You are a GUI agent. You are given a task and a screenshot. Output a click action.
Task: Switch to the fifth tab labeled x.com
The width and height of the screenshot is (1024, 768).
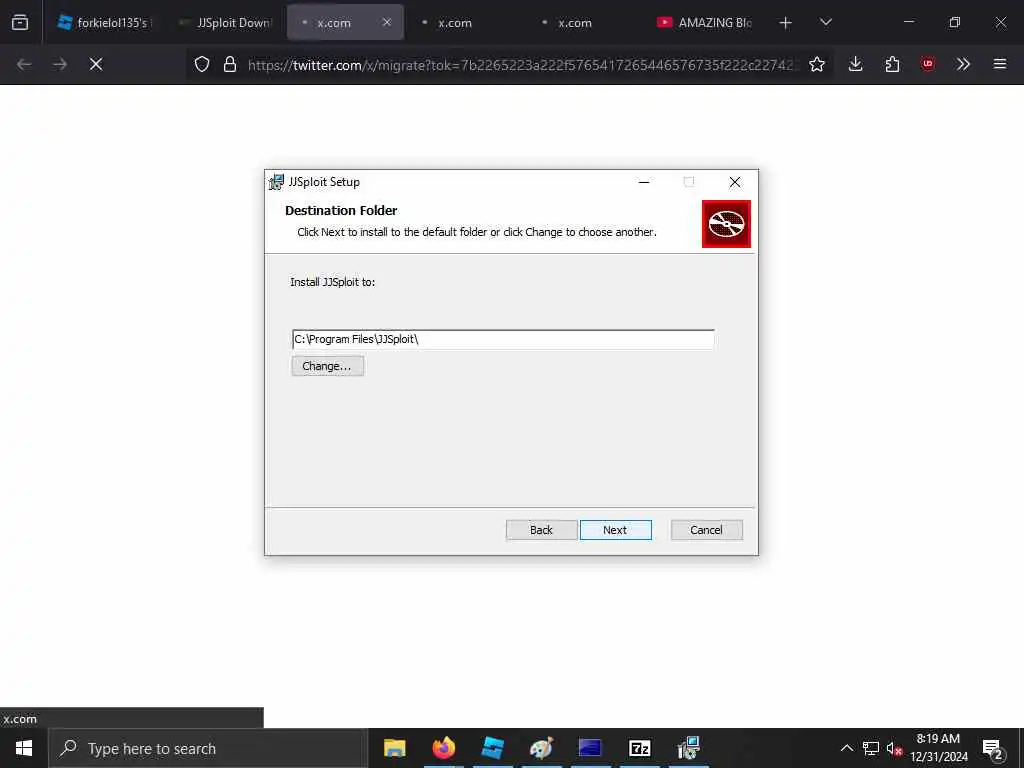[x=575, y=23]
